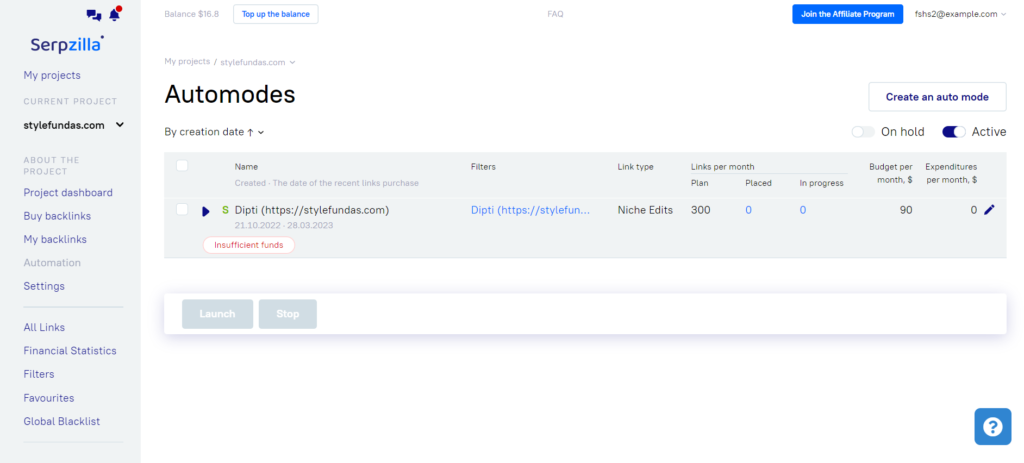
Task: Open Global Blacklist
Action: (x=62, y=421)
